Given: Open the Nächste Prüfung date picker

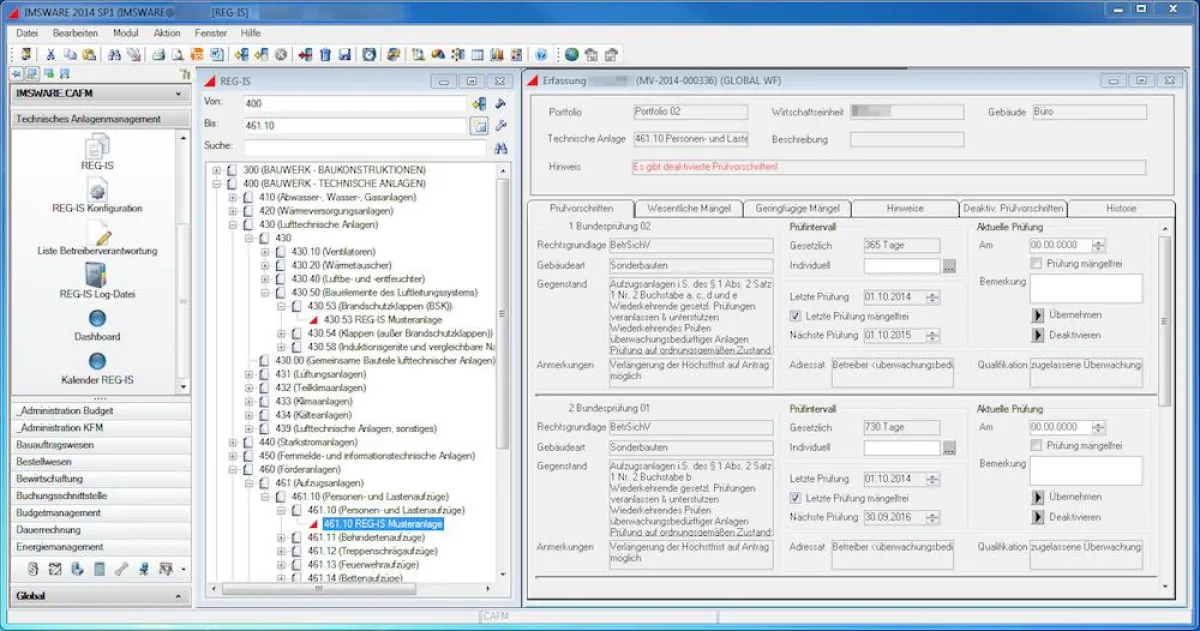Looking at the screenshot, I should click(931, 335).
